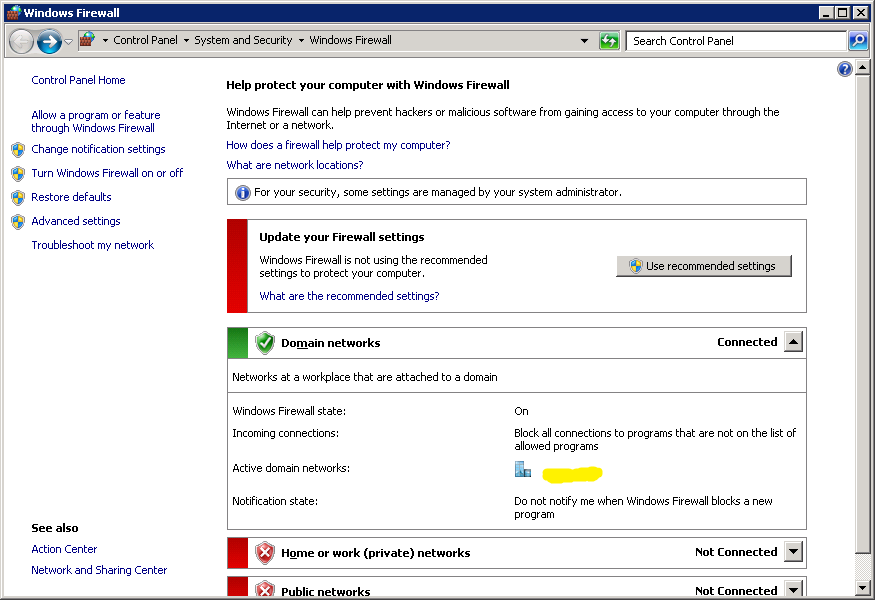Viewport: 880px width, 600px height.
Task: Click the 'Connected' status text
Action: coord(747,342)
